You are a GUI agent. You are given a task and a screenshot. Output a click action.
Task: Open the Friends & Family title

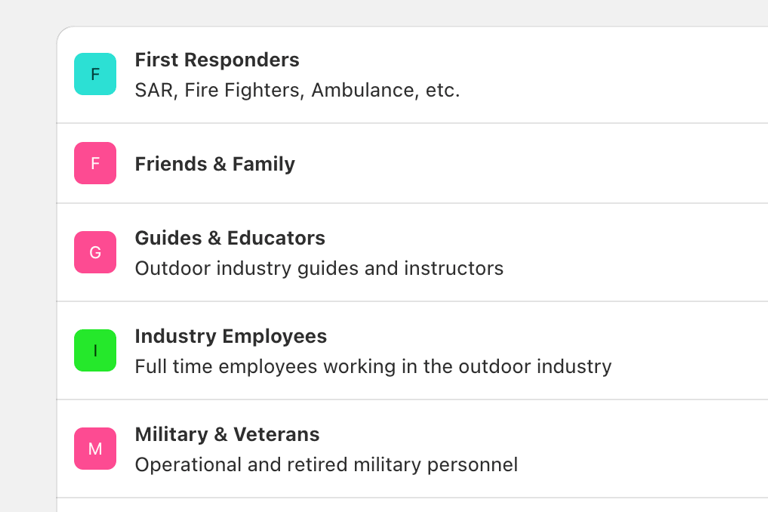point(215,164)
